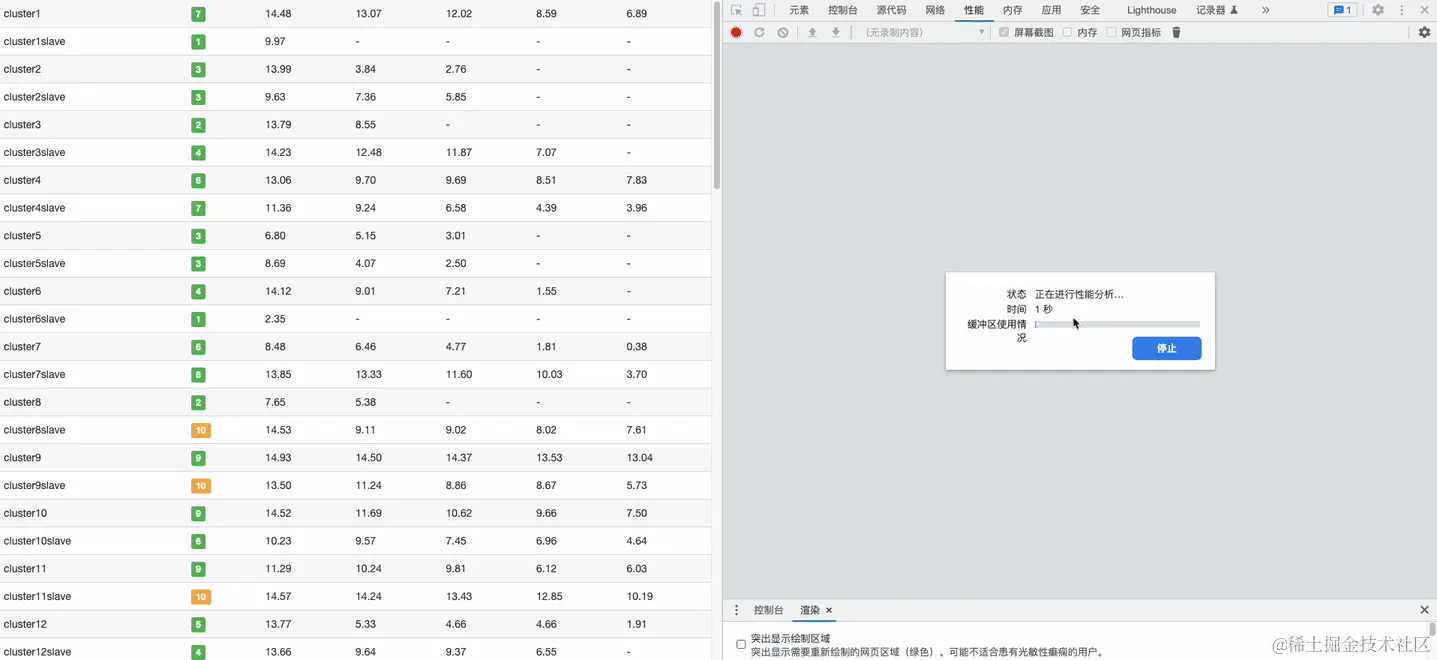Toggle the device toolbar emulation icon
Screen dimensions: 1437x660
(x=757, y=9)
